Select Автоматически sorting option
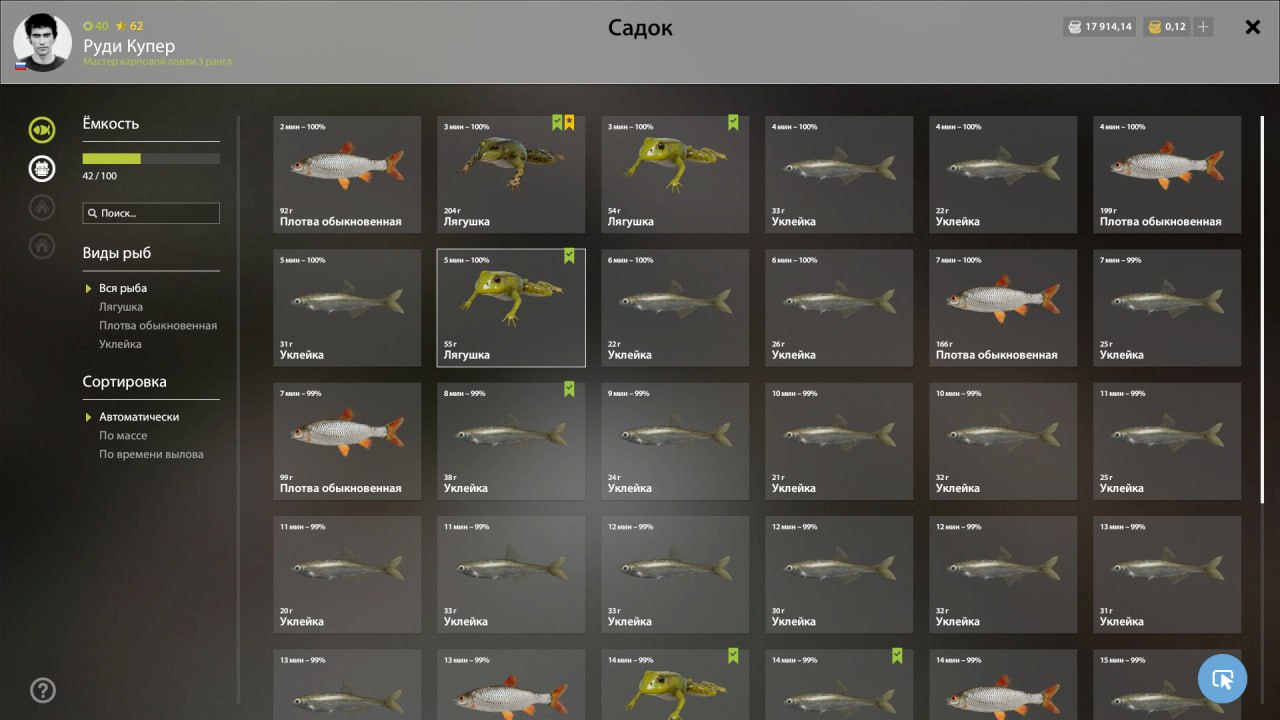Screen dimensions: 1280x720 tap(139, 417)
